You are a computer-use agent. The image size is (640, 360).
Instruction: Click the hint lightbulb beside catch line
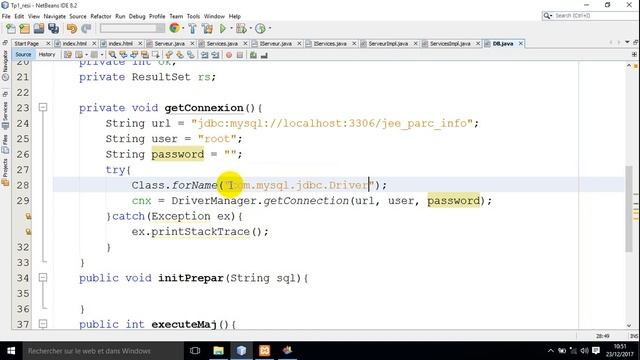point(28,216)
